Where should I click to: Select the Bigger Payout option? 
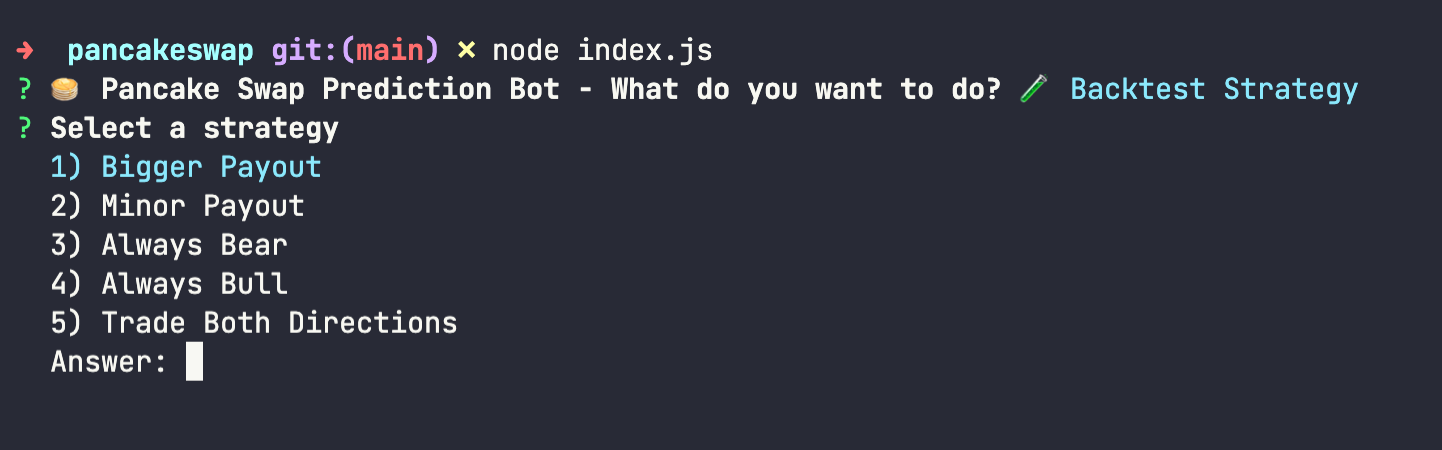[x=186, y=167]
